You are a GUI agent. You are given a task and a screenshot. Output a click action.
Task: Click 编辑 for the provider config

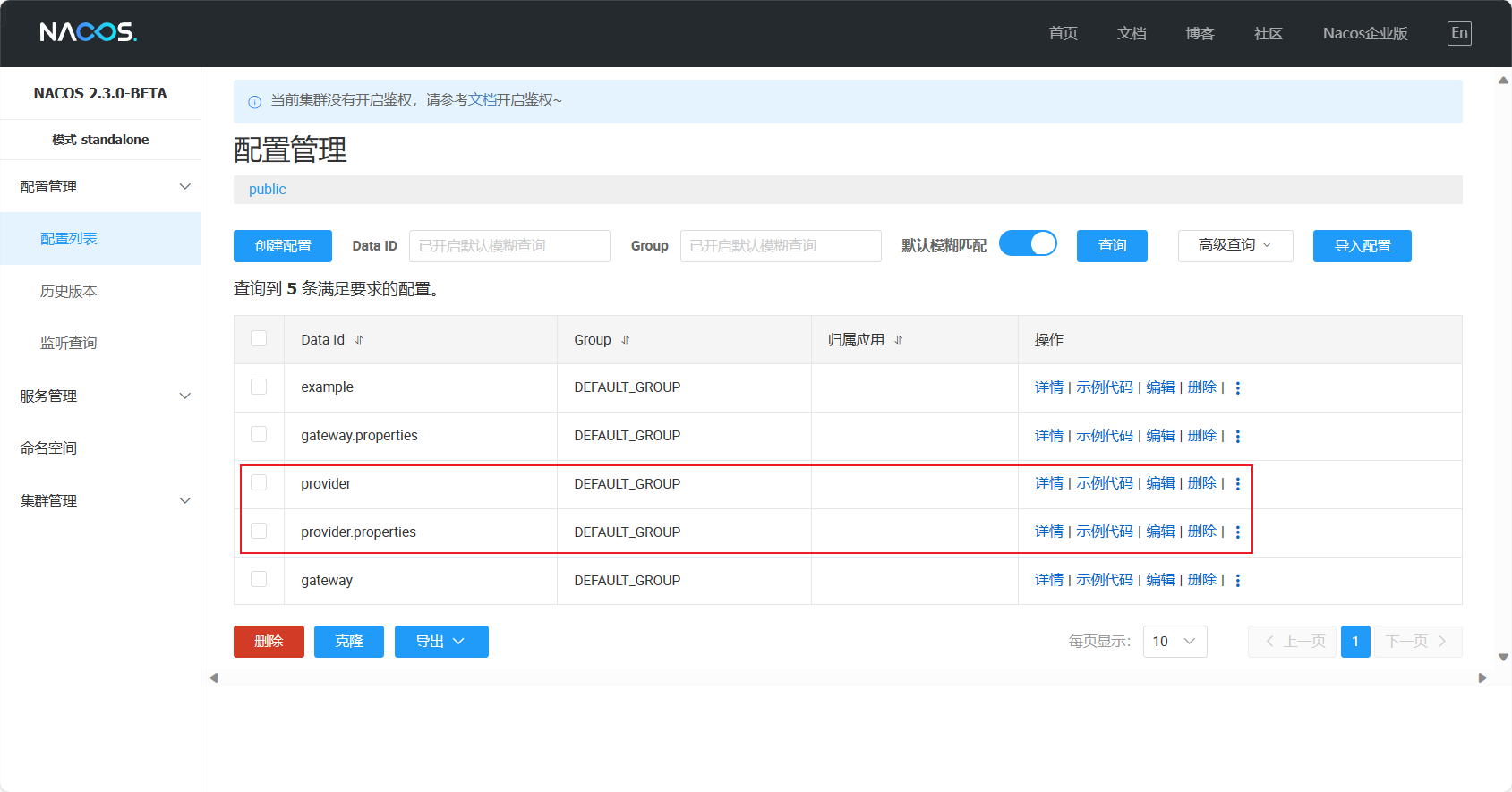click(x=1161, y=483)
